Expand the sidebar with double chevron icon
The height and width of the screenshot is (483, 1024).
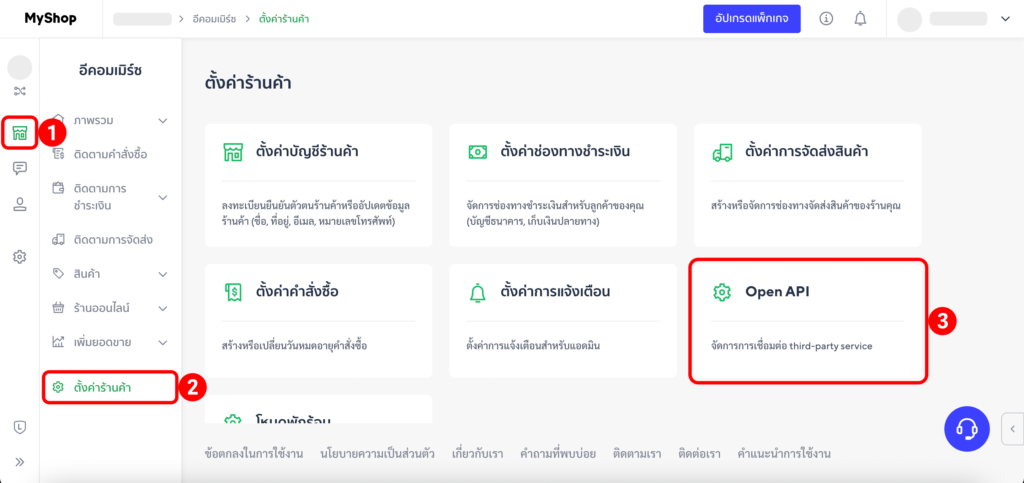point(20,461)
